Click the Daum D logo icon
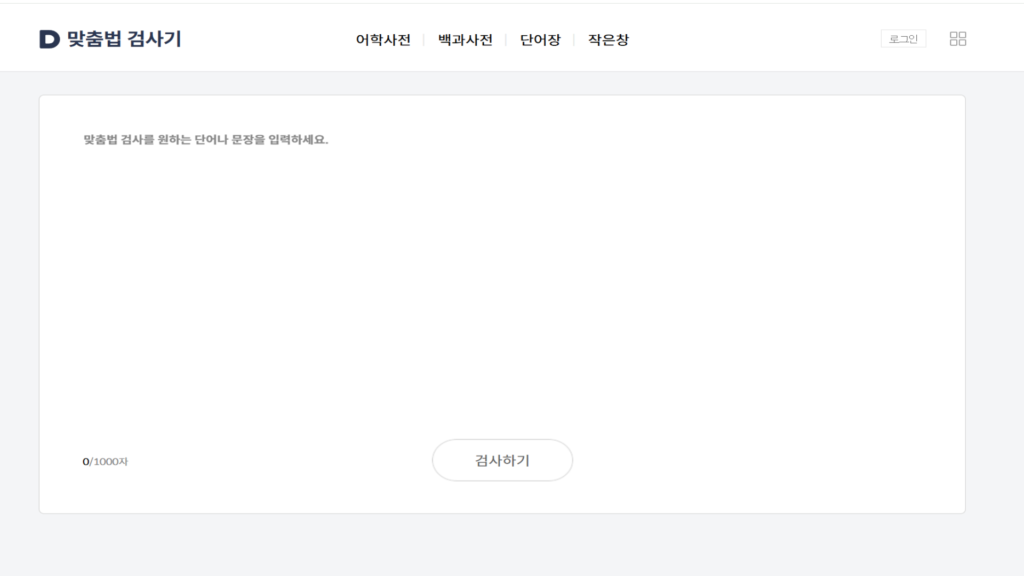 point(49,40)
